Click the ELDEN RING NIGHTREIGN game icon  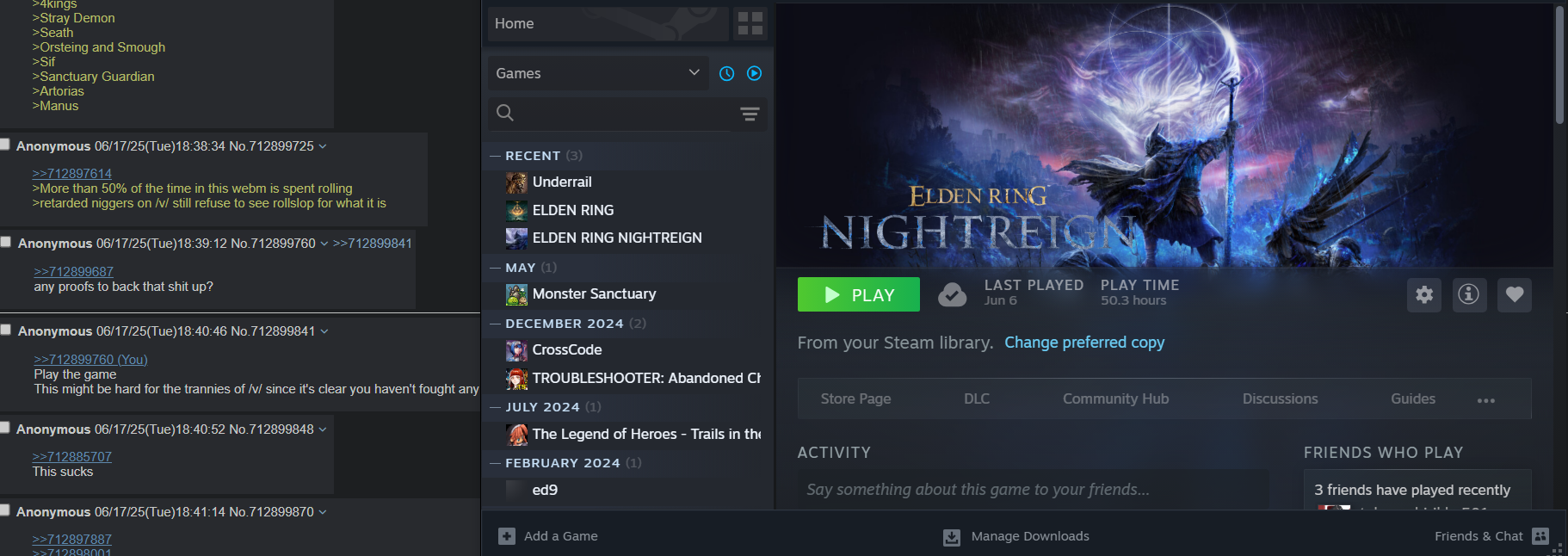(x=516, y=238)
